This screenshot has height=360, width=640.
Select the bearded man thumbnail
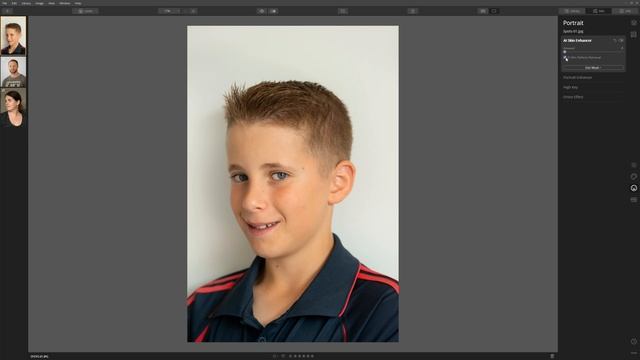point(13,72)
